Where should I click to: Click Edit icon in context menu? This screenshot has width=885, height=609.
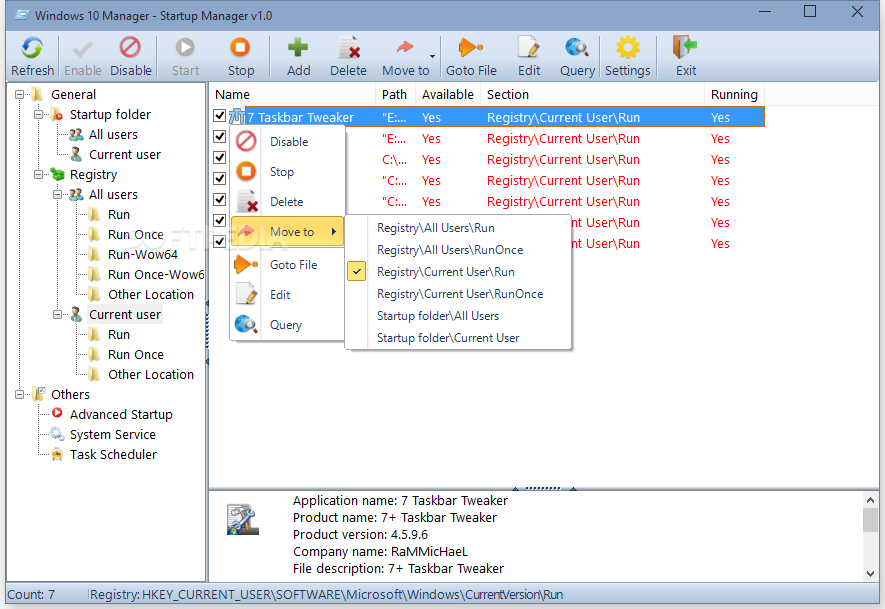[x=246, y=294]
